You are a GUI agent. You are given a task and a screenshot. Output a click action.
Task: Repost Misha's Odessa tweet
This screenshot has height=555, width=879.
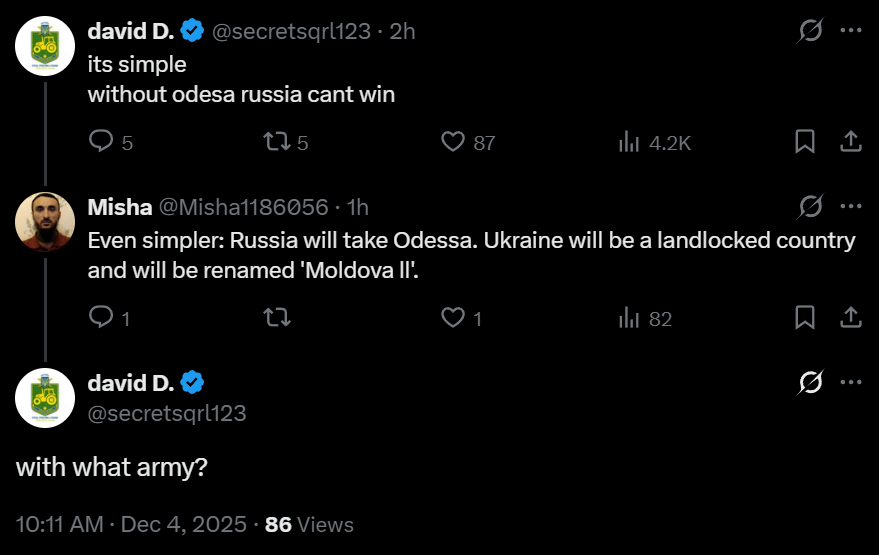point(277,318)
